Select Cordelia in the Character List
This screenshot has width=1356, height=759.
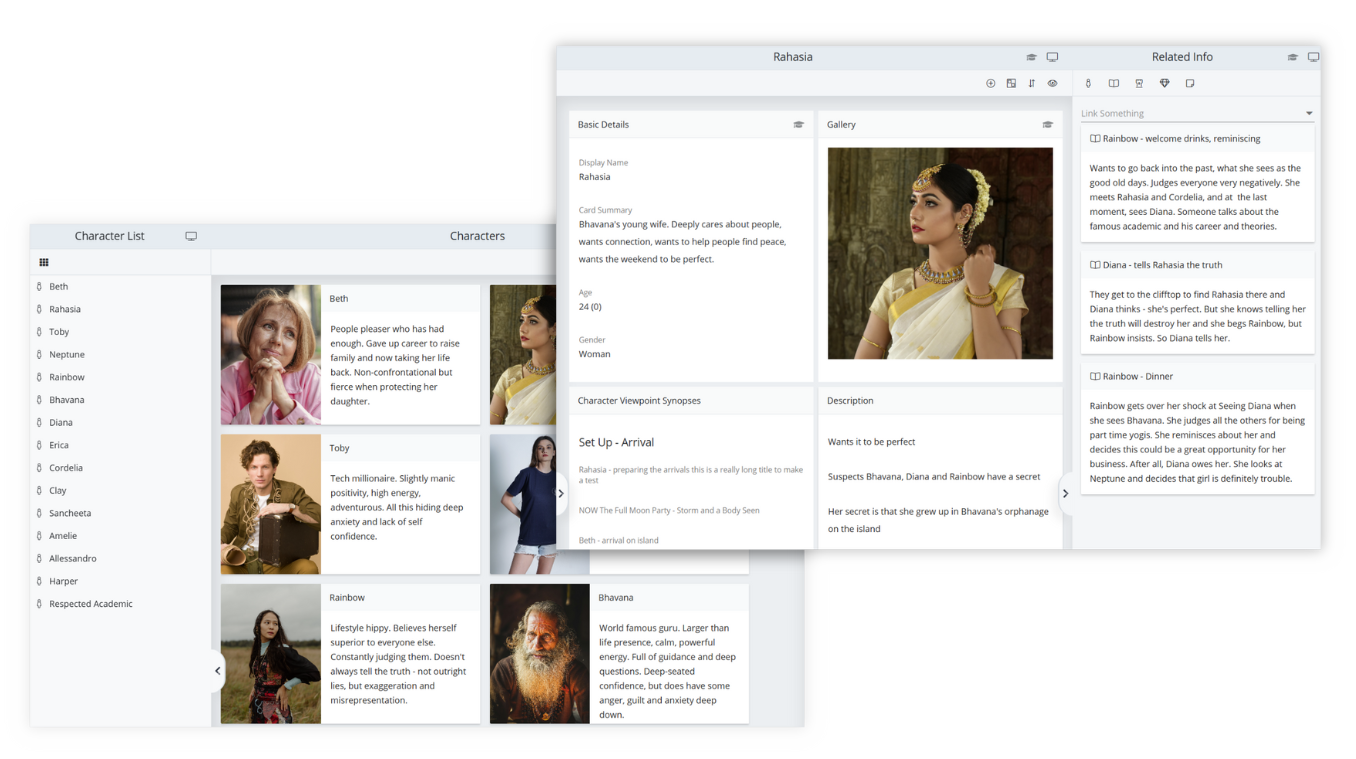click(x=66, y=468)
